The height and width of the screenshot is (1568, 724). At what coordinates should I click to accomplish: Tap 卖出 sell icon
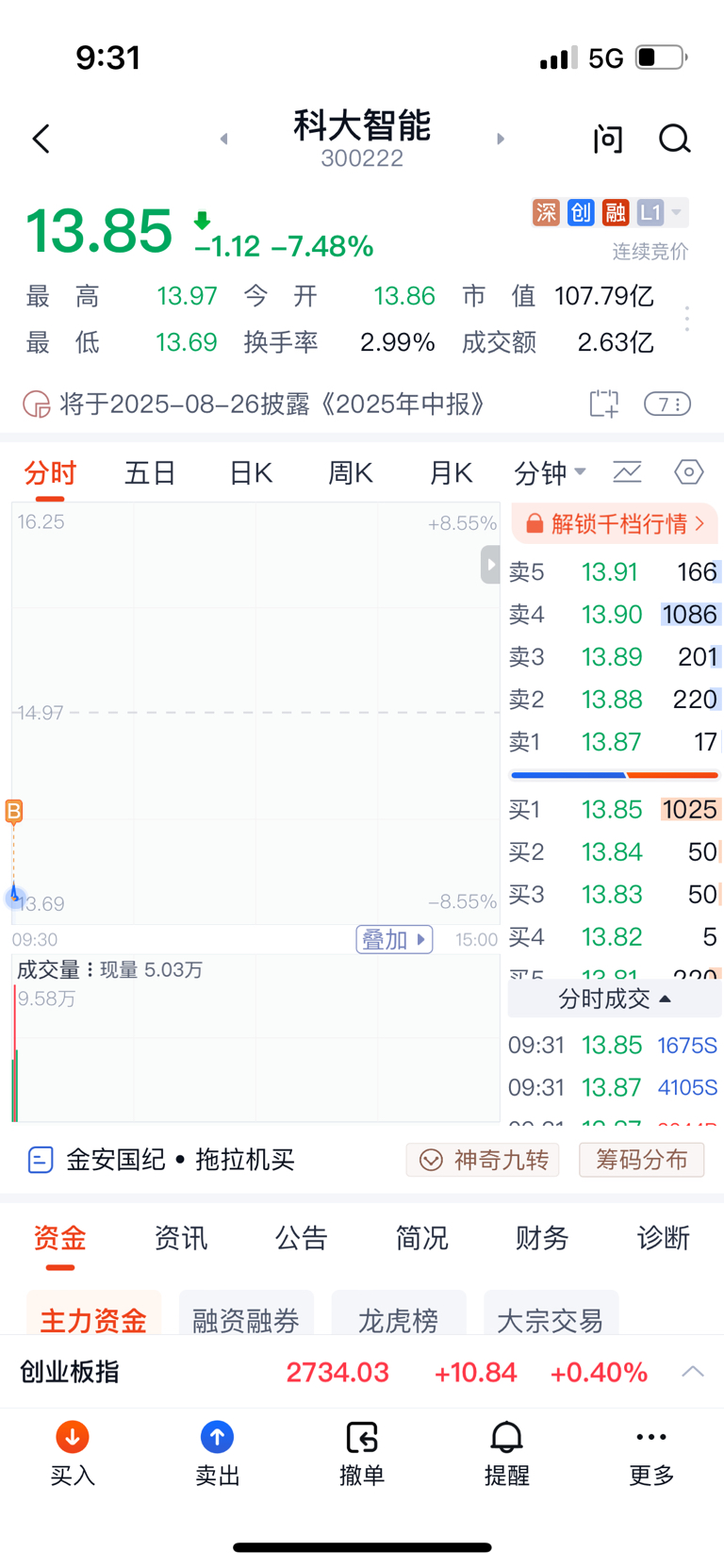(x=217, y=1437)
